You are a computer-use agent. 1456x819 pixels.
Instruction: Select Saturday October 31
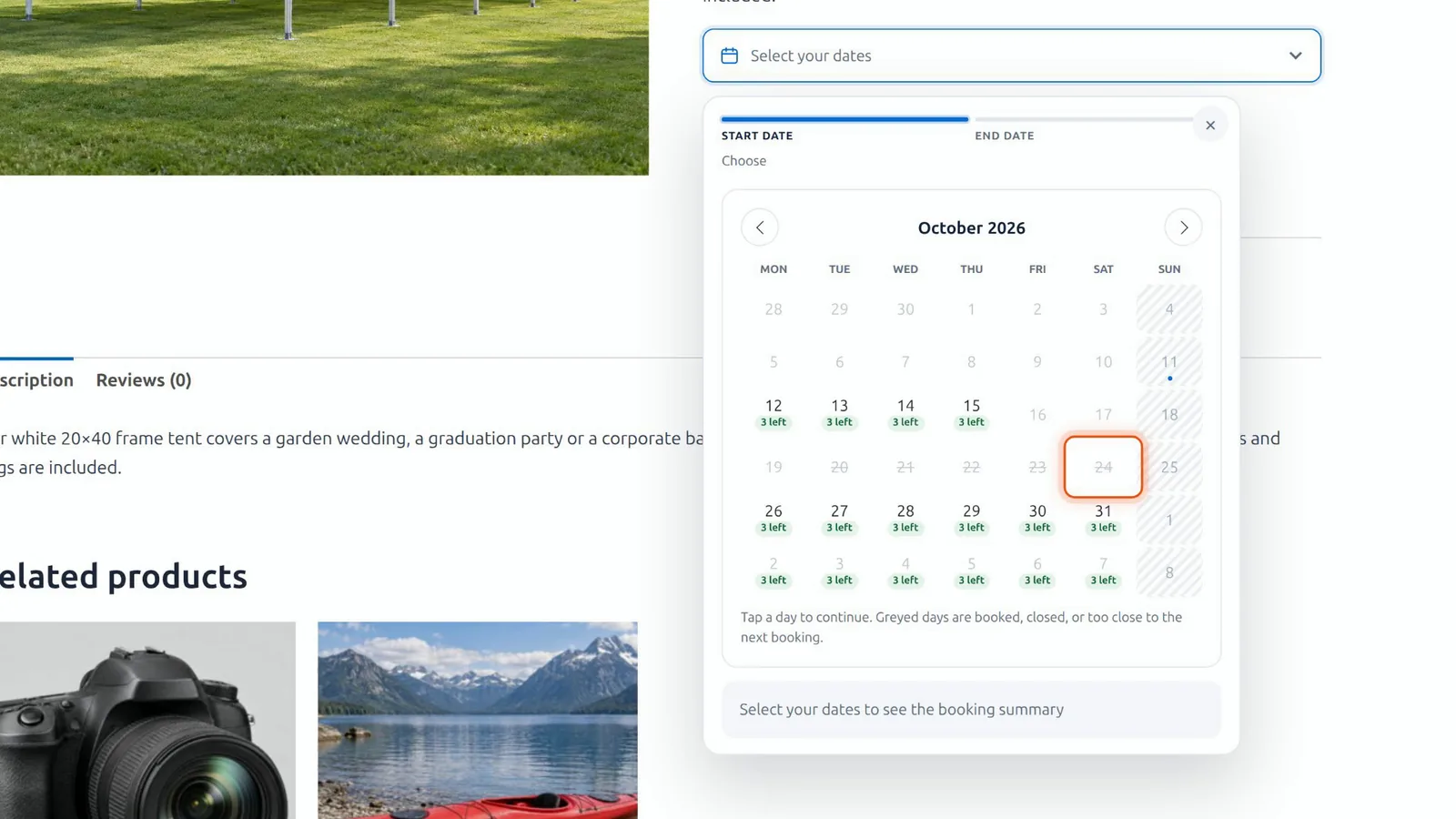pos(1103,519)
